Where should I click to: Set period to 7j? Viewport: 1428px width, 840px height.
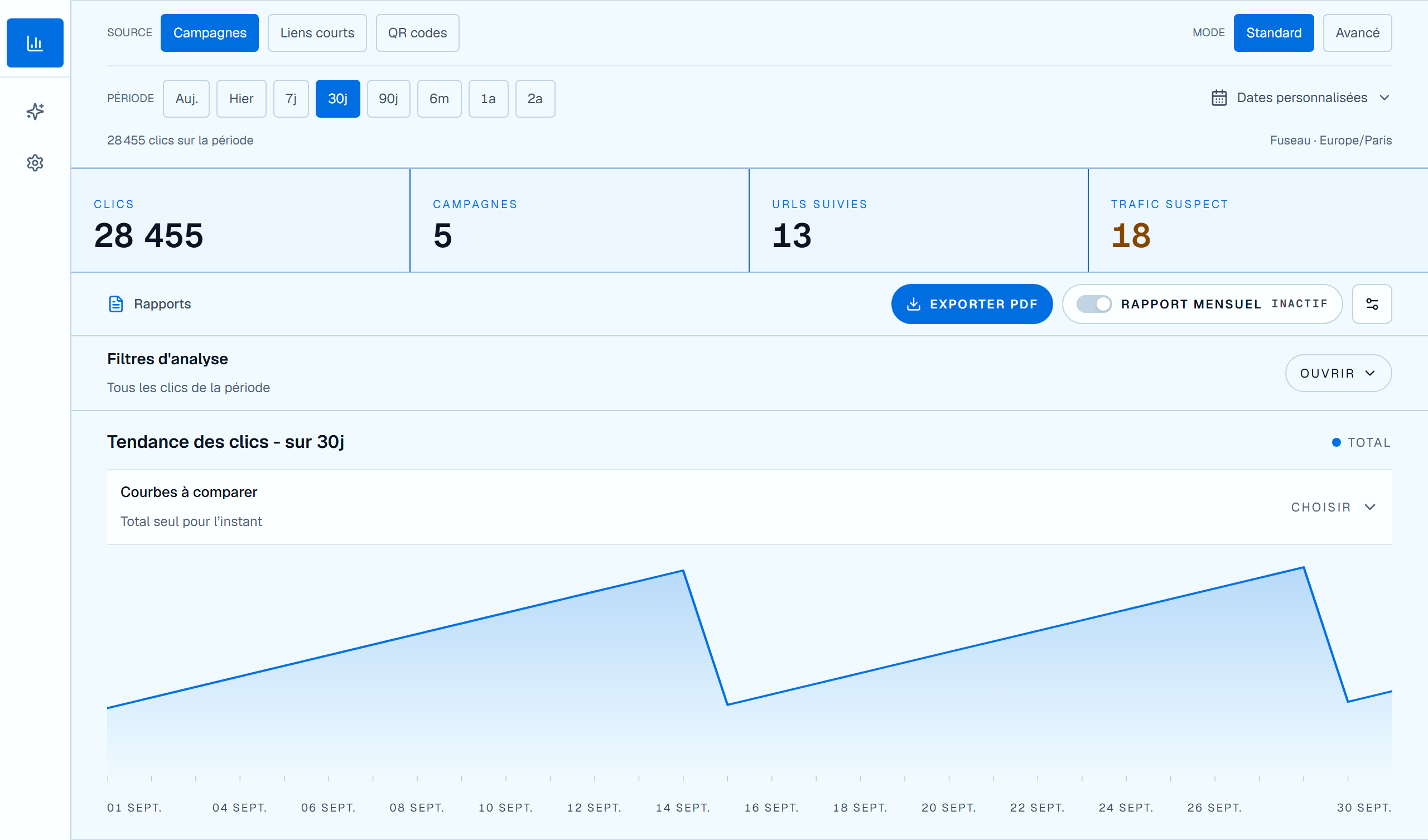pos(291,99)
